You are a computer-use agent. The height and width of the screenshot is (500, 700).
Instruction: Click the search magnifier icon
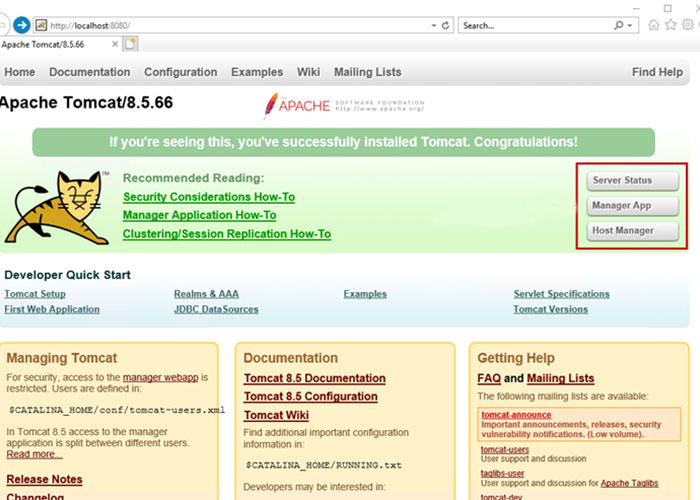click(x=619, y=25)
